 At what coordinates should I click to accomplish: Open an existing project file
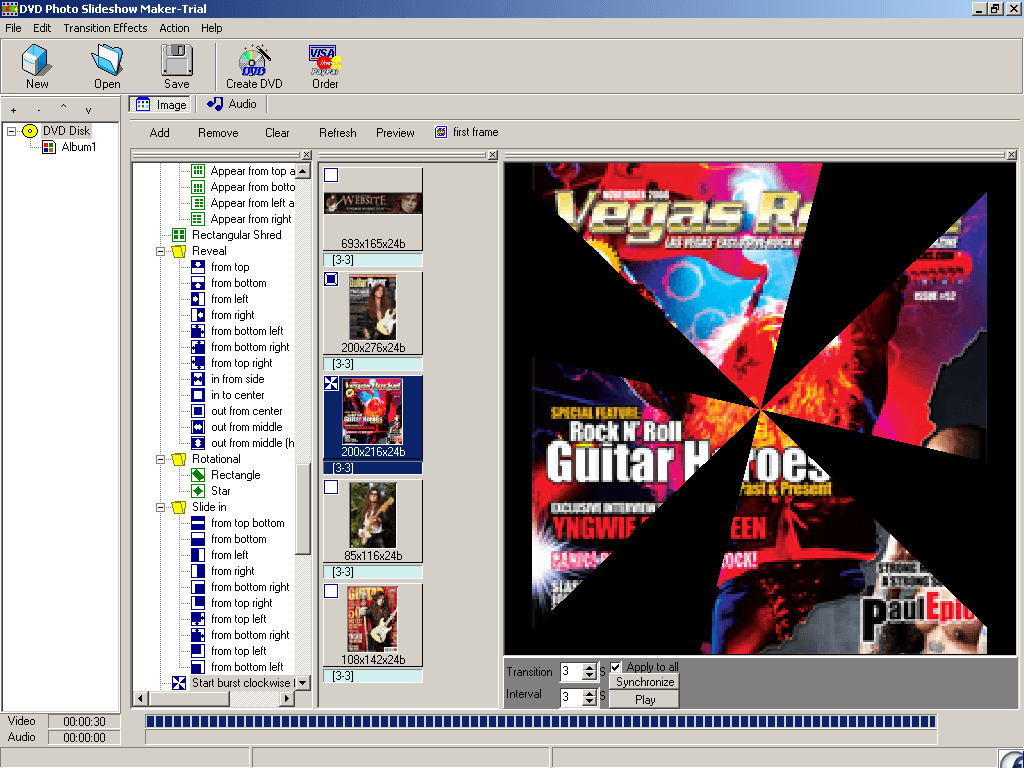[x=107, y=66]
